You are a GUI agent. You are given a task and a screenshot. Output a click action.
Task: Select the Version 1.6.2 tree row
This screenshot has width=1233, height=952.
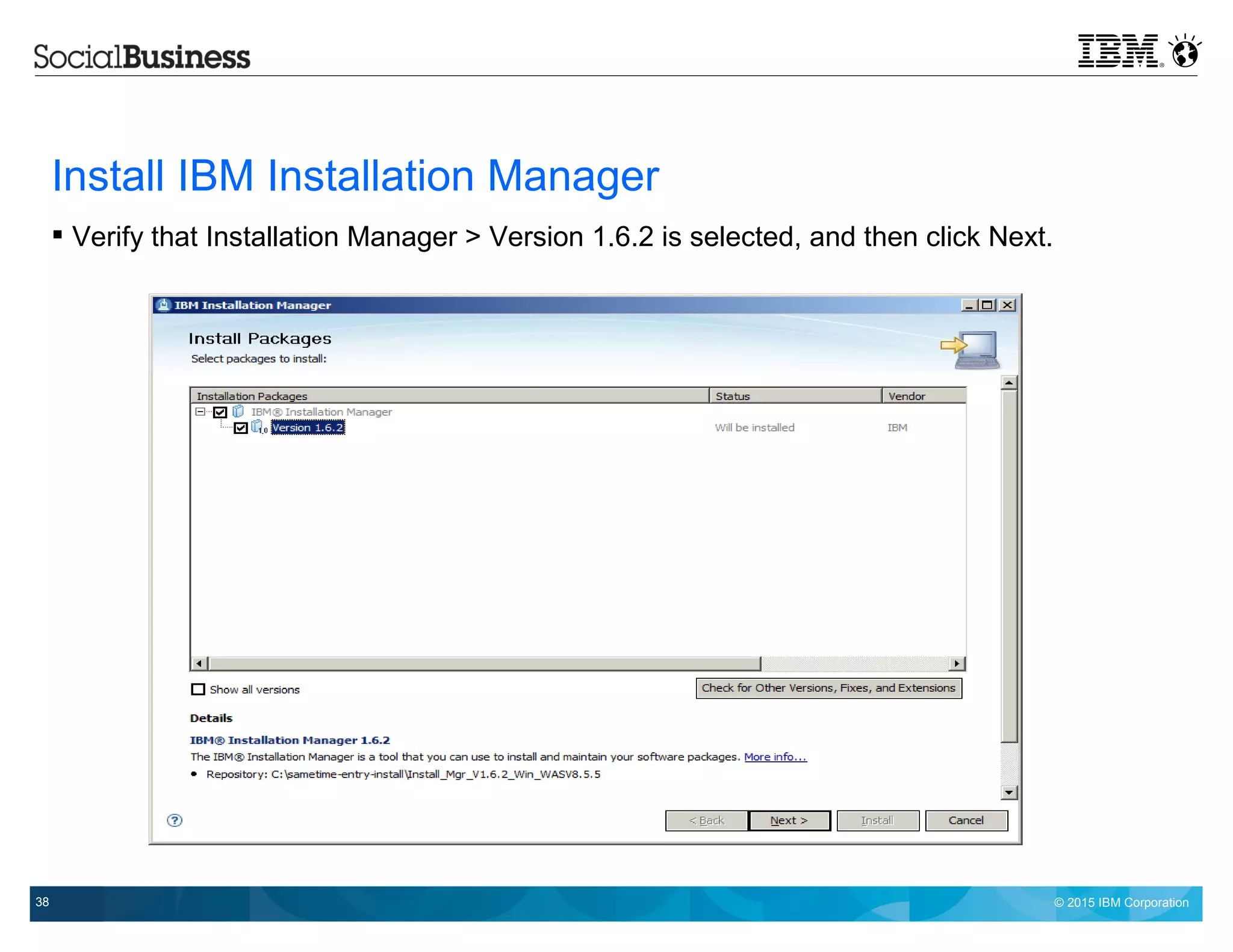click(308, 427)
